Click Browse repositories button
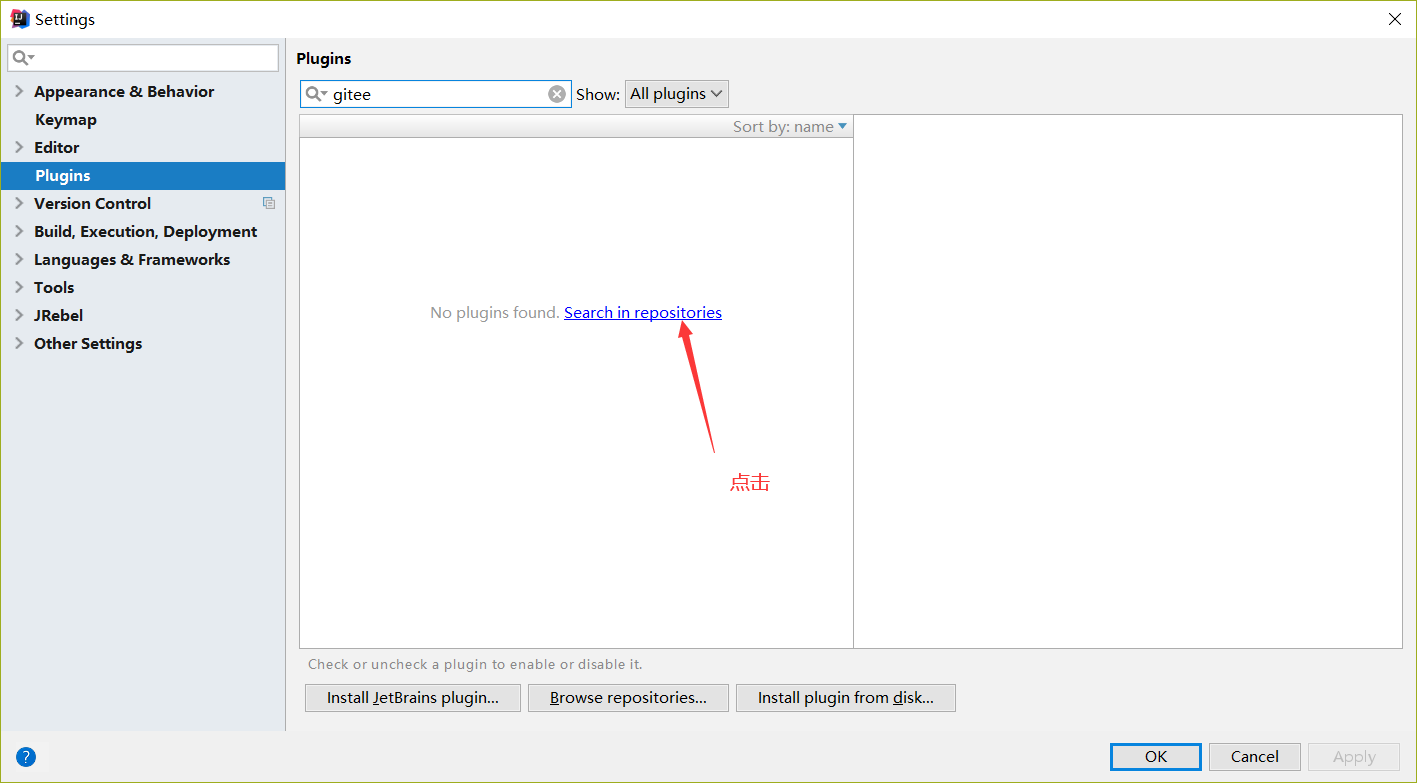Image resolution: width=1417 pixels, height=783 pixels. [x=628, y=698]
